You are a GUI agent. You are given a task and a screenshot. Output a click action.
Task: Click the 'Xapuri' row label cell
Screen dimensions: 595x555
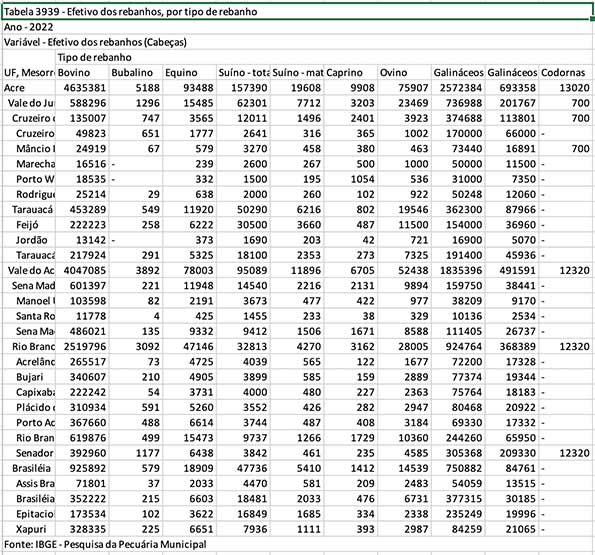coord(28,529)
